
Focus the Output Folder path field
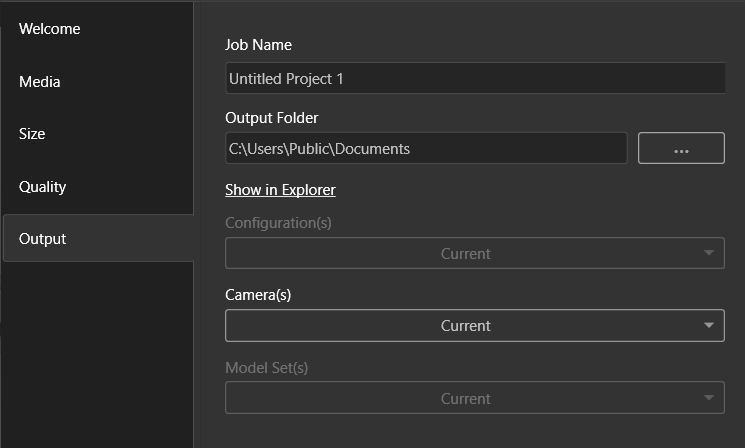tap(426, 148)
